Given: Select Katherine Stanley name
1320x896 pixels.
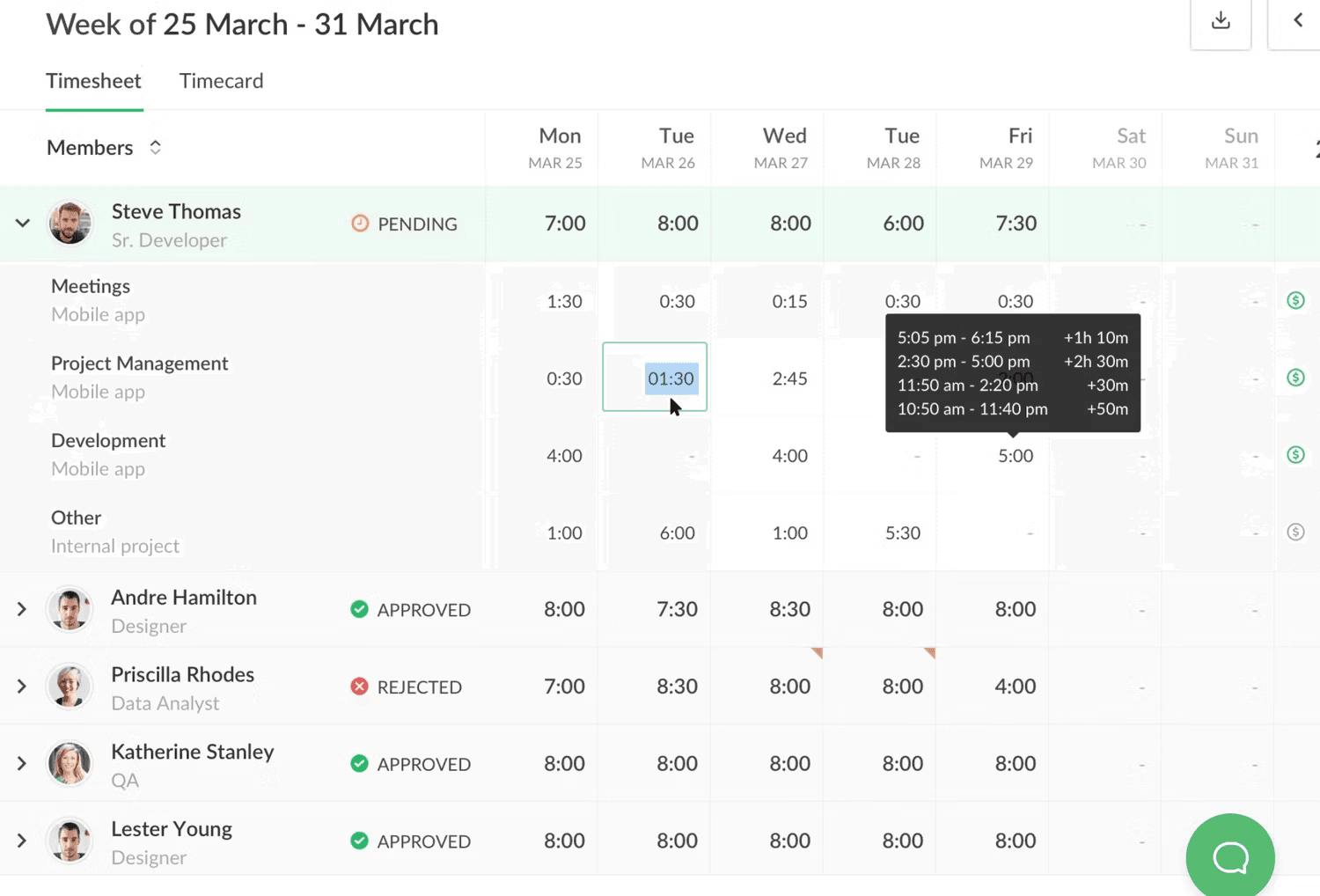Looking at the screenshot, I should tap(193, 752).
